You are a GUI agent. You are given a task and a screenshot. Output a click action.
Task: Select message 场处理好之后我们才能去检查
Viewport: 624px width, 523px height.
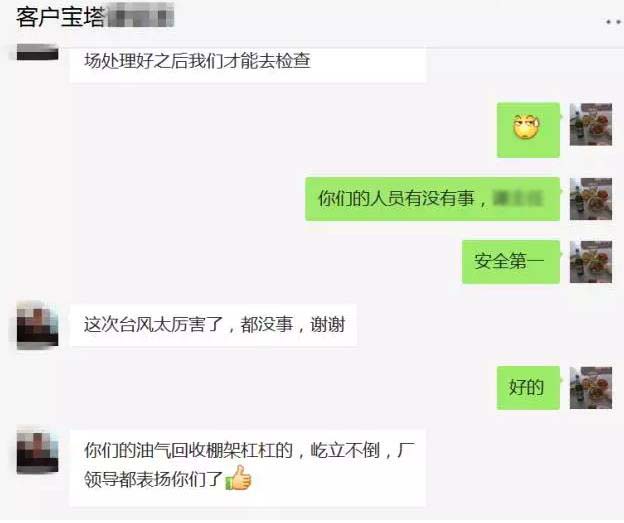tap(248, 64)
